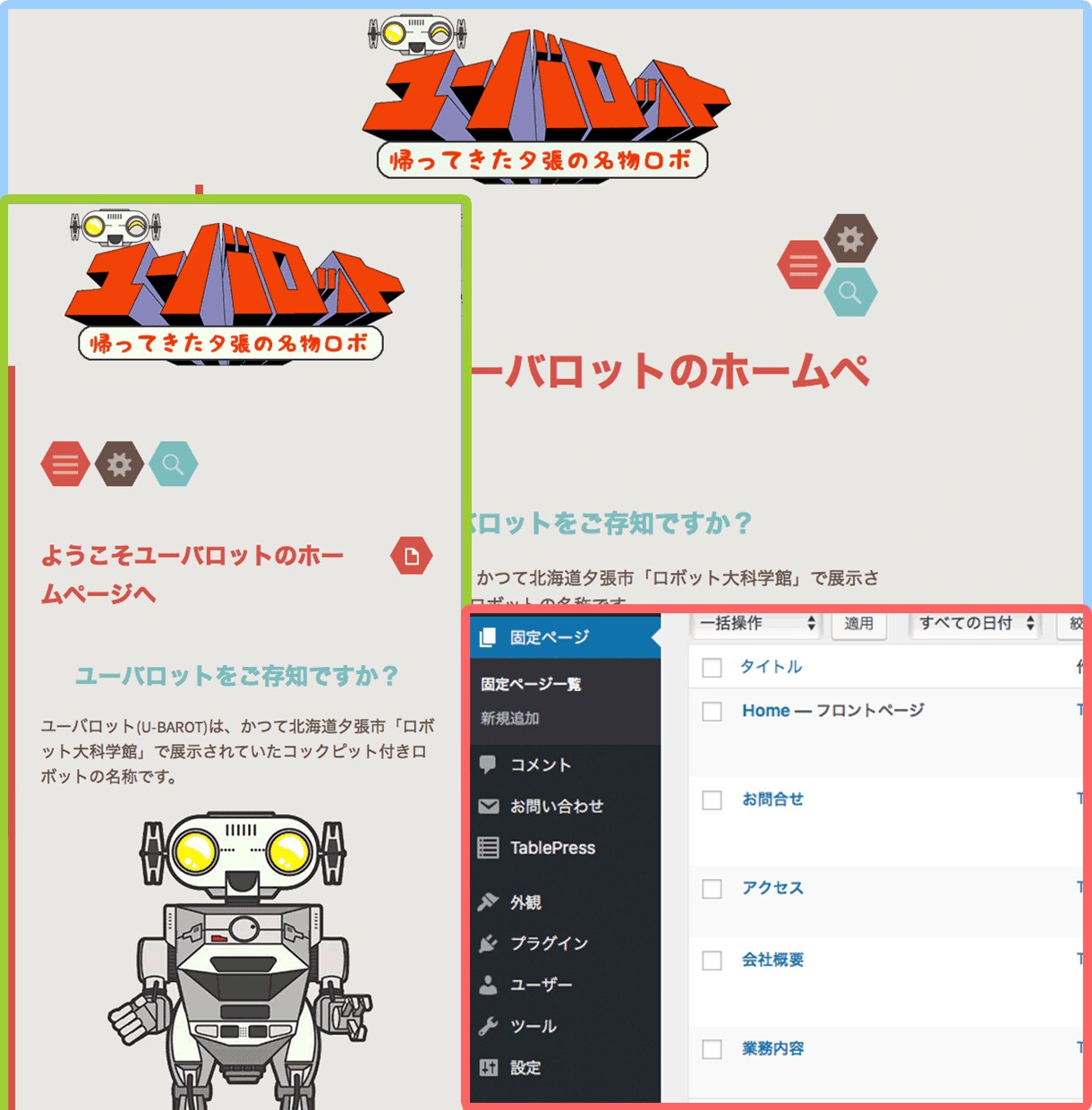The height and width of the screenshot is (1110, 1092).
Task: Select 固定ページ in the admin menu
Action: pyautogui.click(x=566, y=637)
